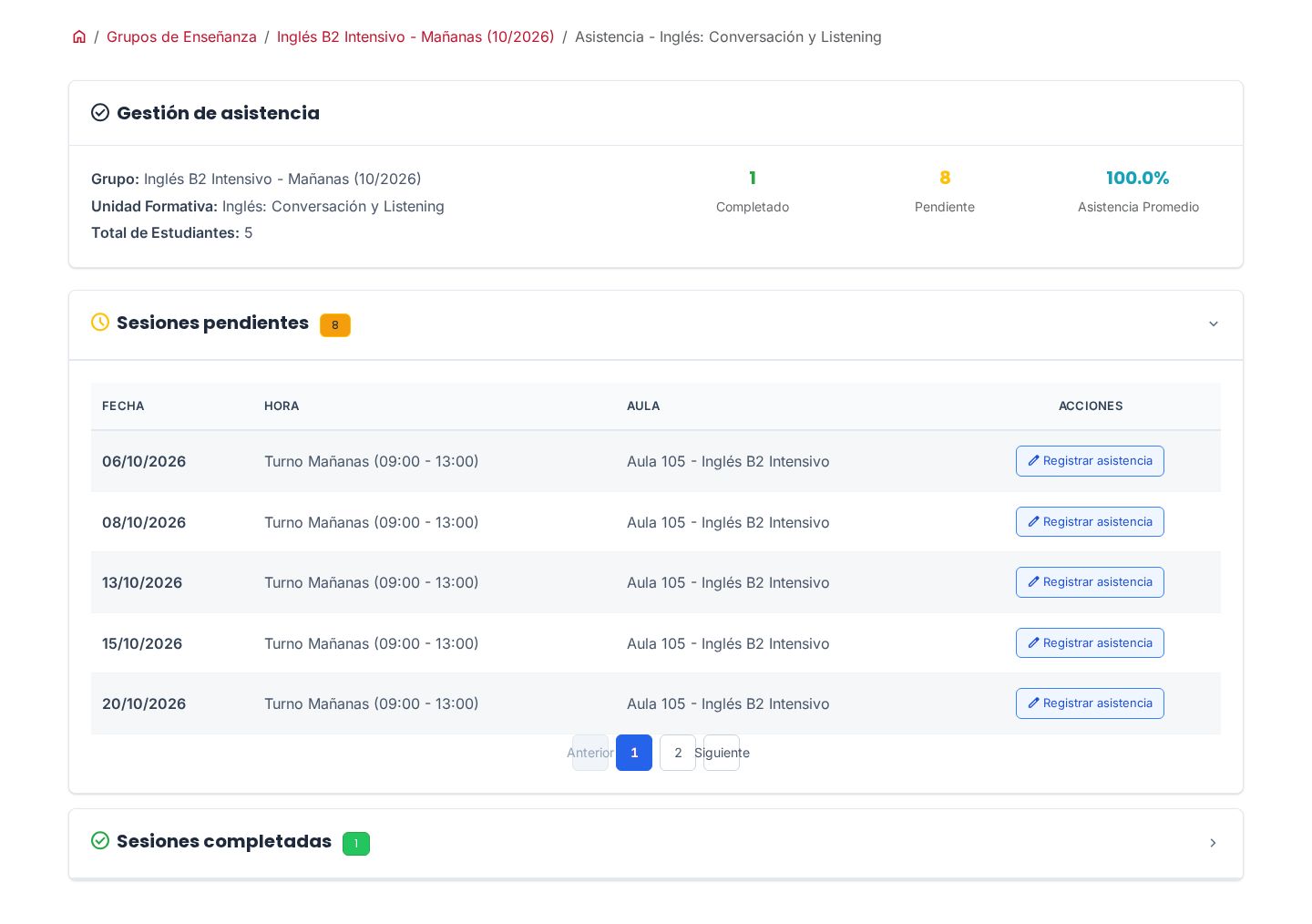Click the completed sessions badge showing 1
Viewport: 1312px width, 924px height.
coord(356,844)
